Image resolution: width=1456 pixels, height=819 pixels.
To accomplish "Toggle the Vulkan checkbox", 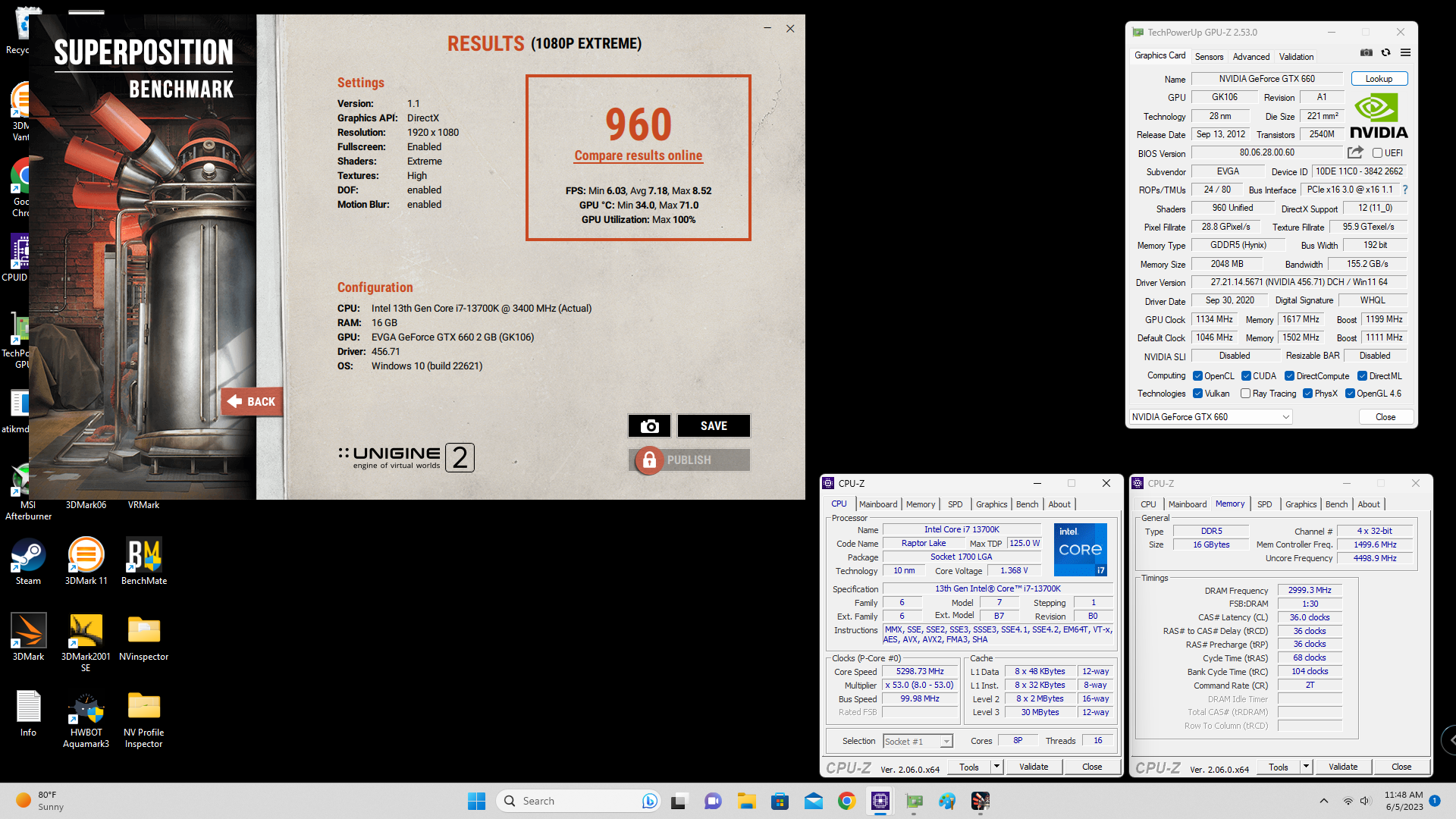I will 1197,394.
